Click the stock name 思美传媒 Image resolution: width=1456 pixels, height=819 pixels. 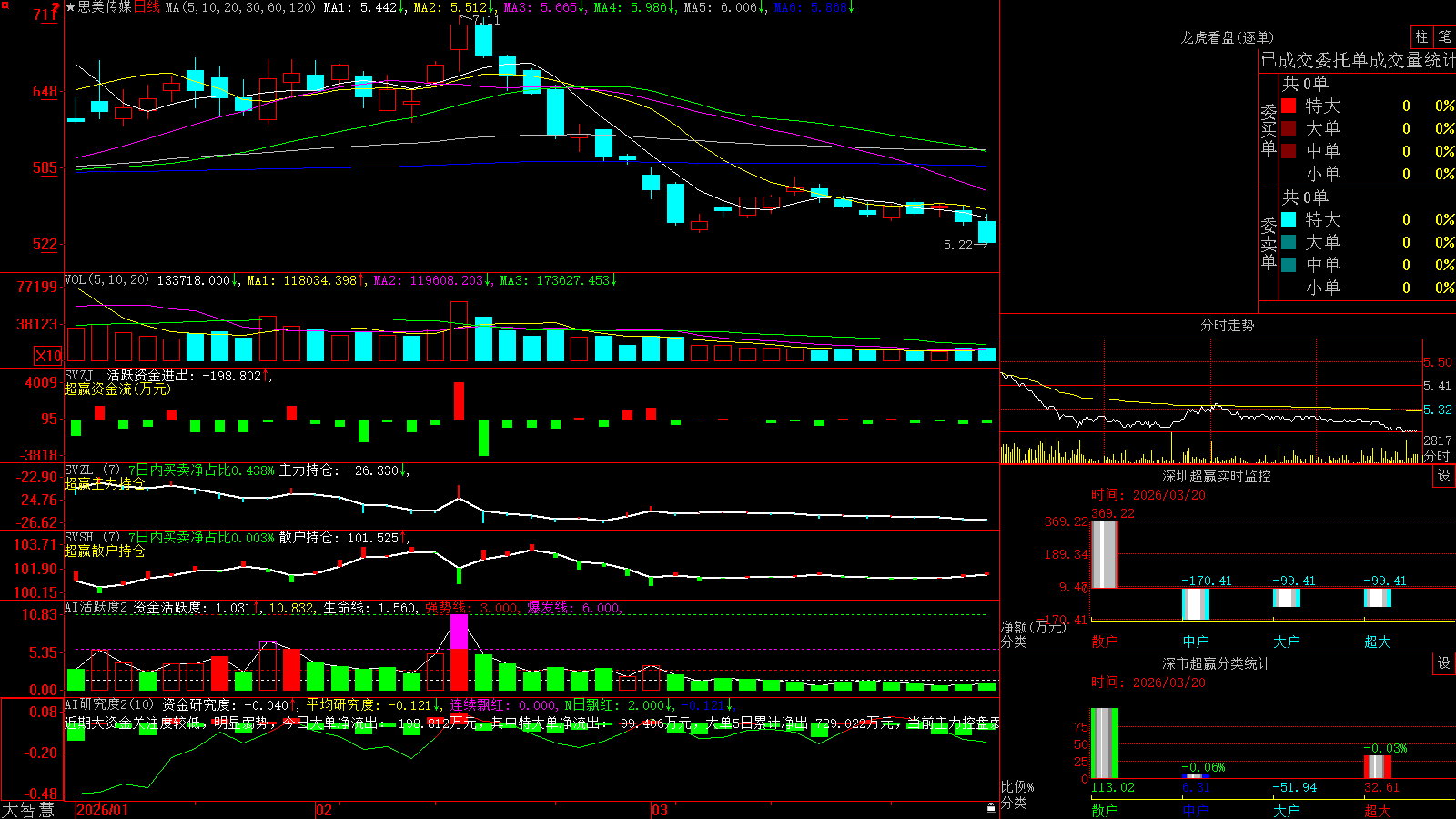pyautogui.click(x=105, y=7)
